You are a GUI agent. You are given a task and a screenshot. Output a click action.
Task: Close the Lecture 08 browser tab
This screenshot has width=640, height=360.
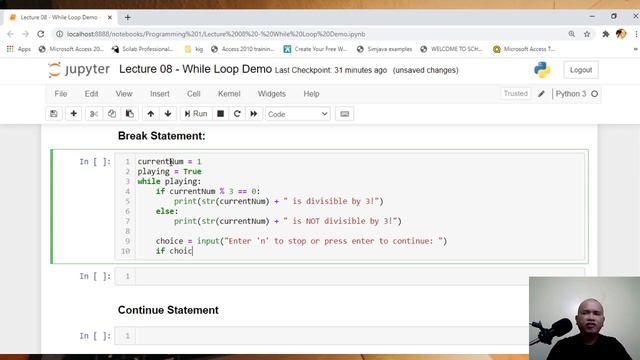point(110,18)
